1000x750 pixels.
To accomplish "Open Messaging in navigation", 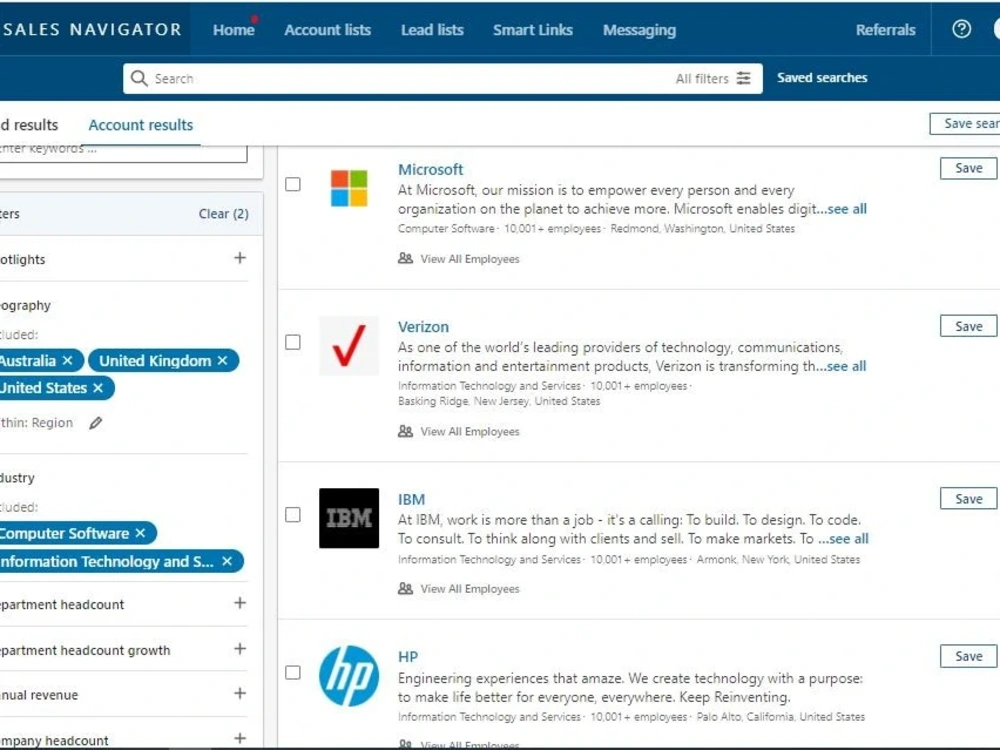I will coord(639,30).
